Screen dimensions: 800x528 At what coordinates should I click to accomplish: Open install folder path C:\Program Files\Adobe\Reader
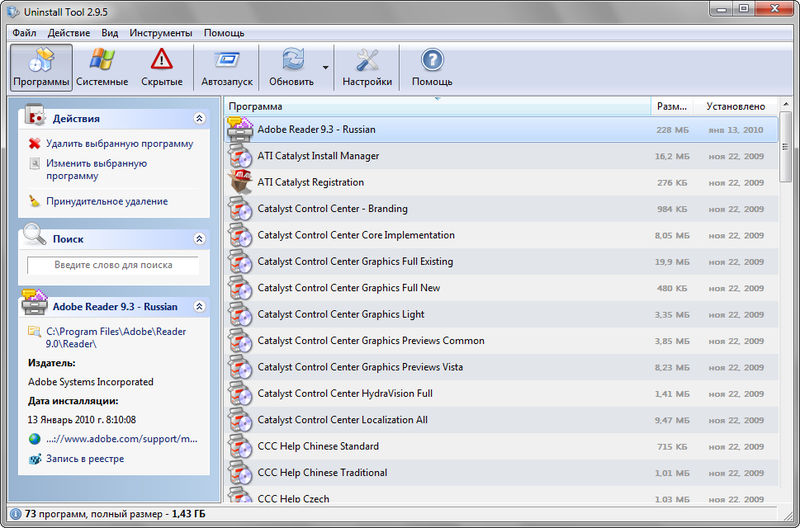tap(116, 338)
